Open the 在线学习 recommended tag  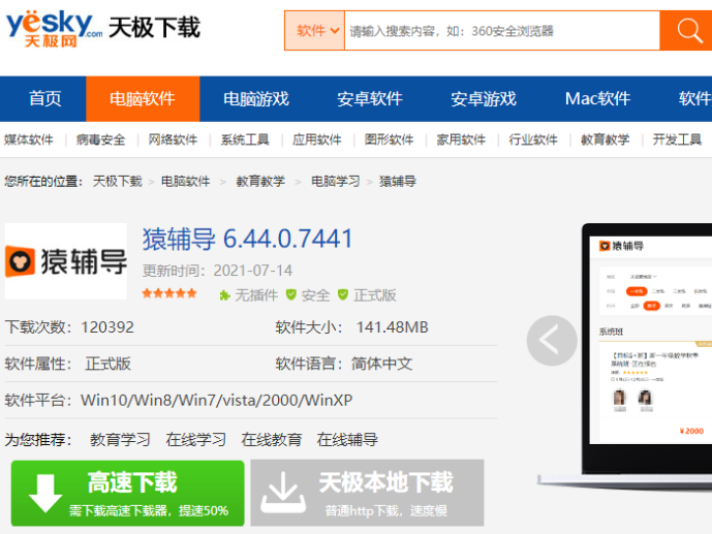[x=196, y=440]
